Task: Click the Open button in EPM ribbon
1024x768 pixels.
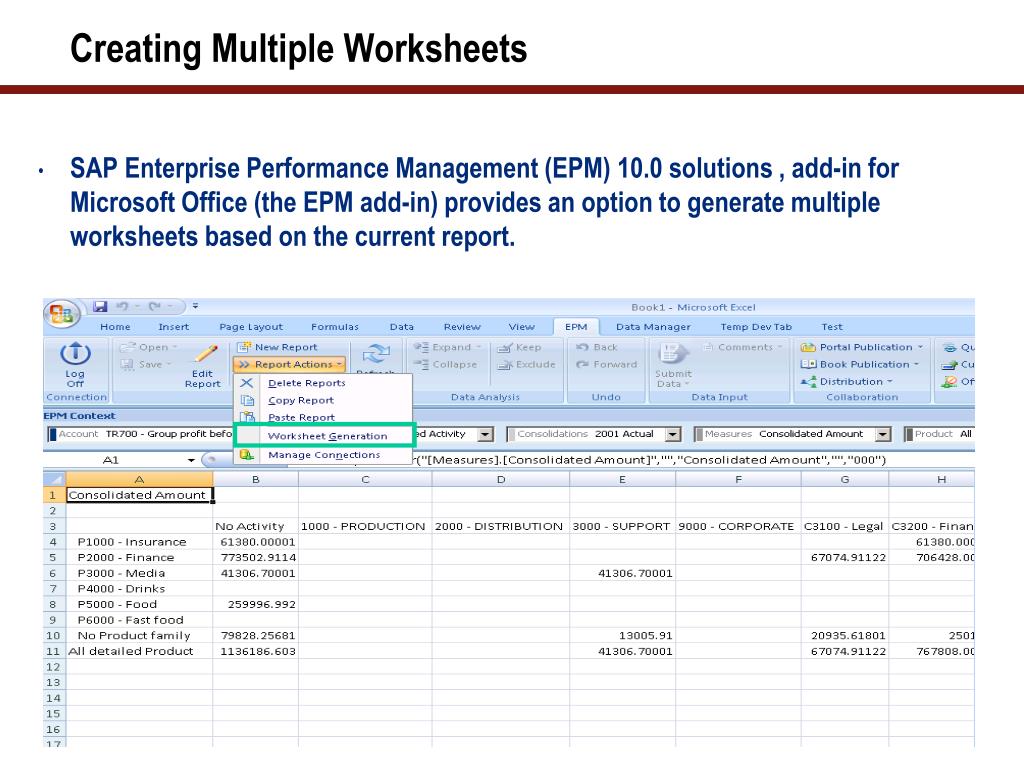Action: 149,347
